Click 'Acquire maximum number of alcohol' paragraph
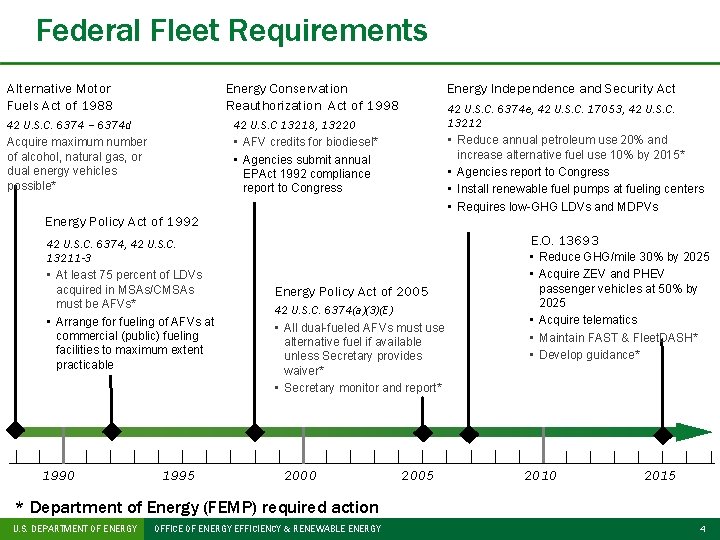 coord(77,163)
